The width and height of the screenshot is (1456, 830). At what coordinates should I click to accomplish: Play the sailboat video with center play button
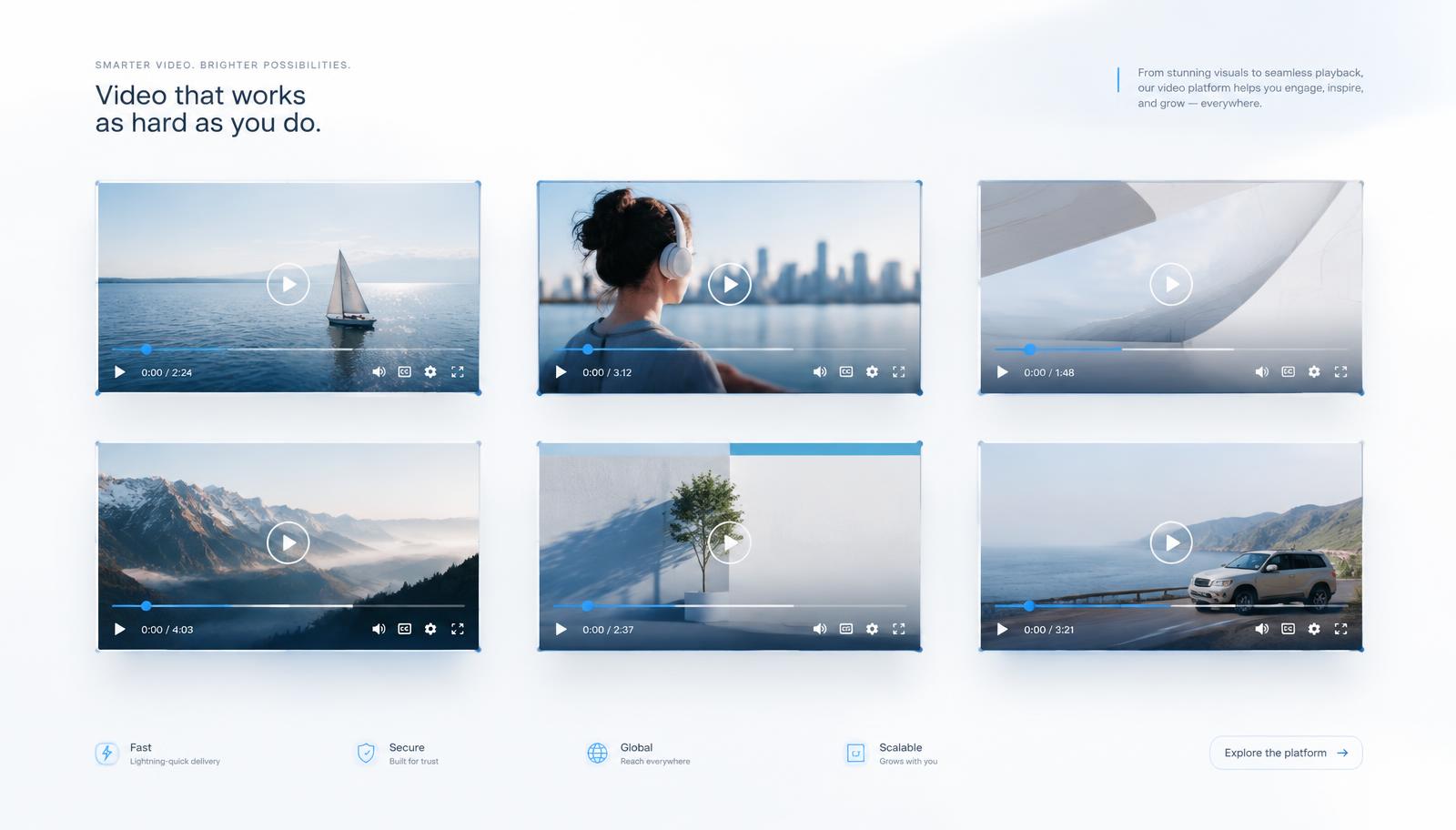pos(288,284)
